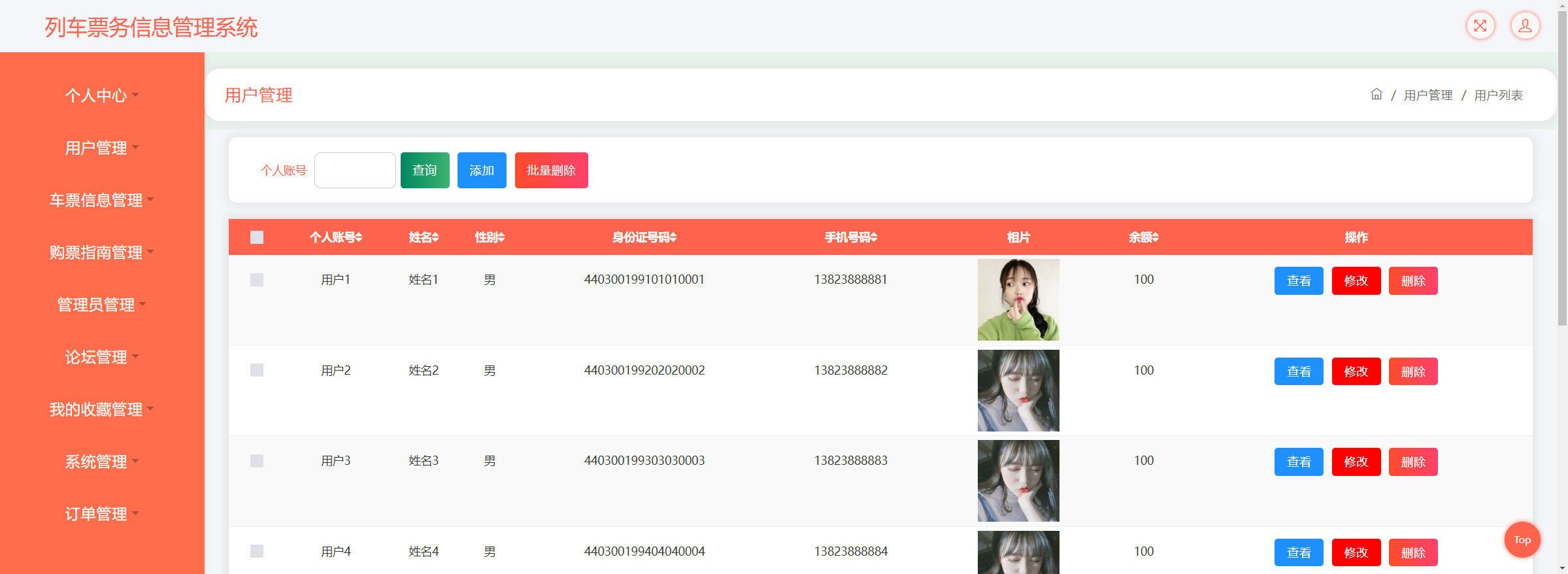The height and width of the screenshot is (574, 1568).
Task: Click name cell 姓名2
Action: pos(424,370)
